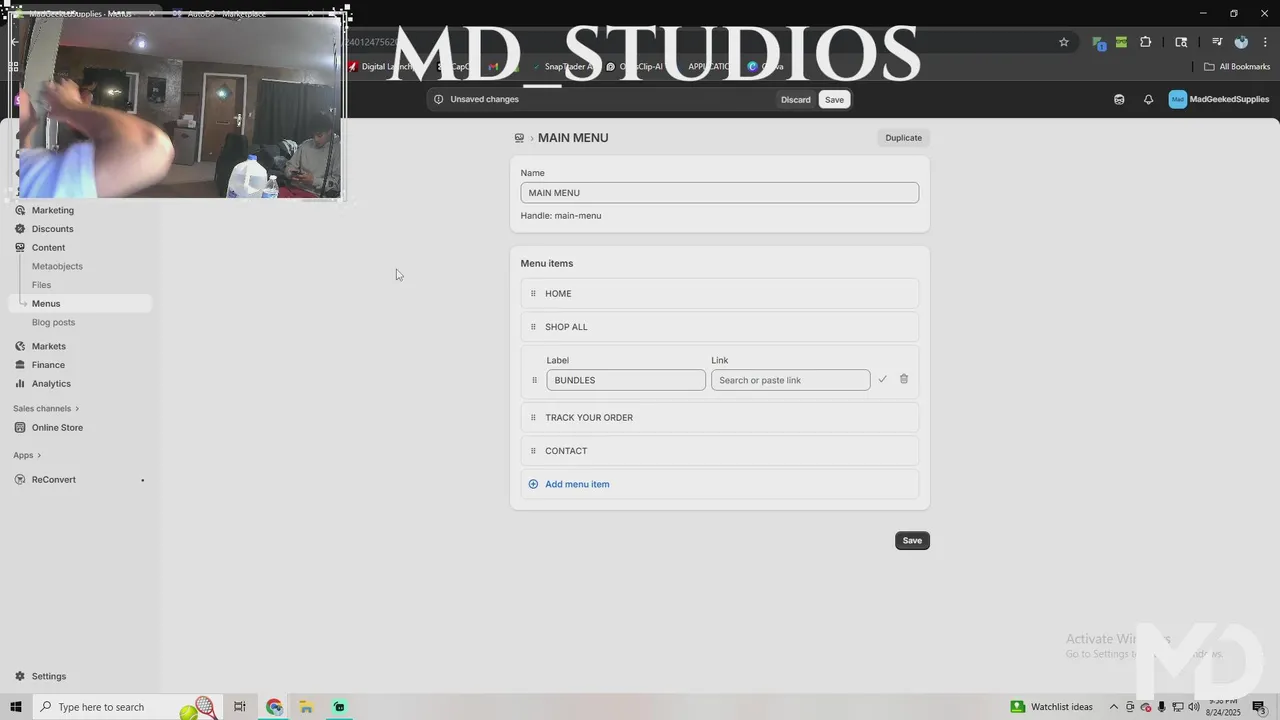Expand the Sales channels section
Screen dimensions: 1280x720
click(46, 409)
